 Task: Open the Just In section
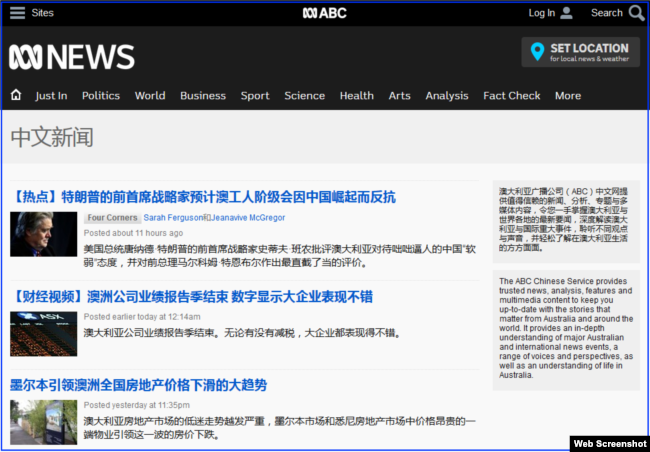coord(51,96)
